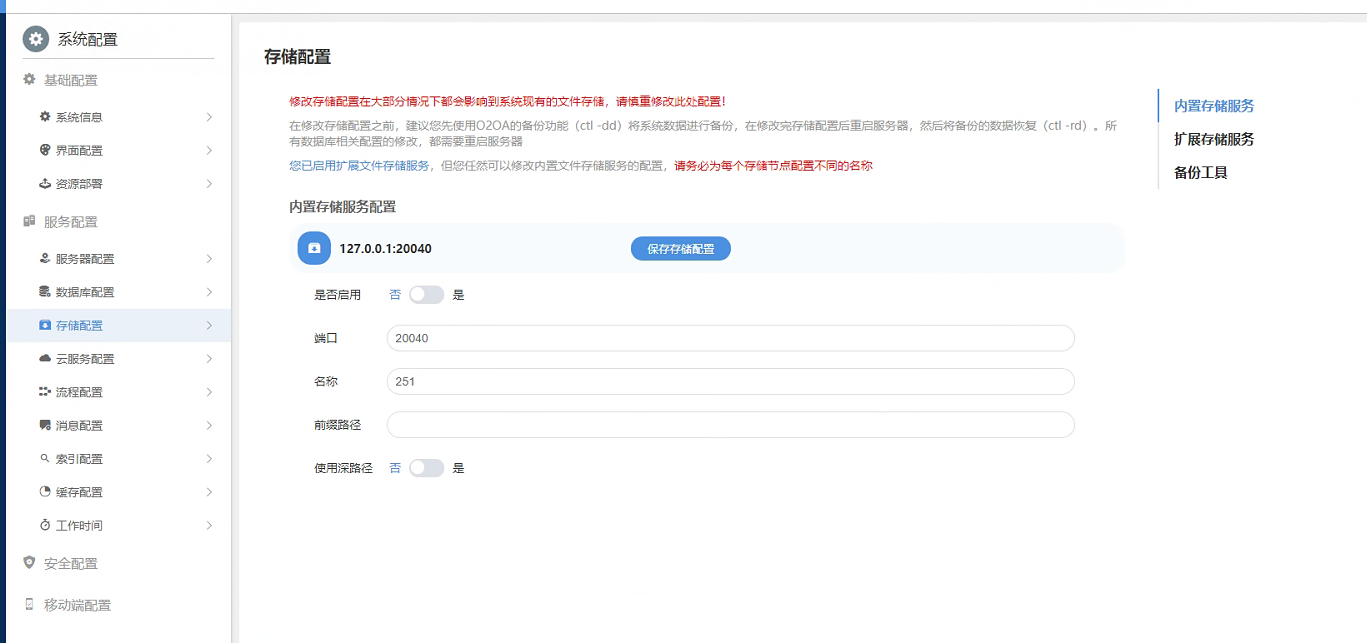Expand 系统信息 chevron arrow
1367x643 pixels.
[x=209, y=117]
